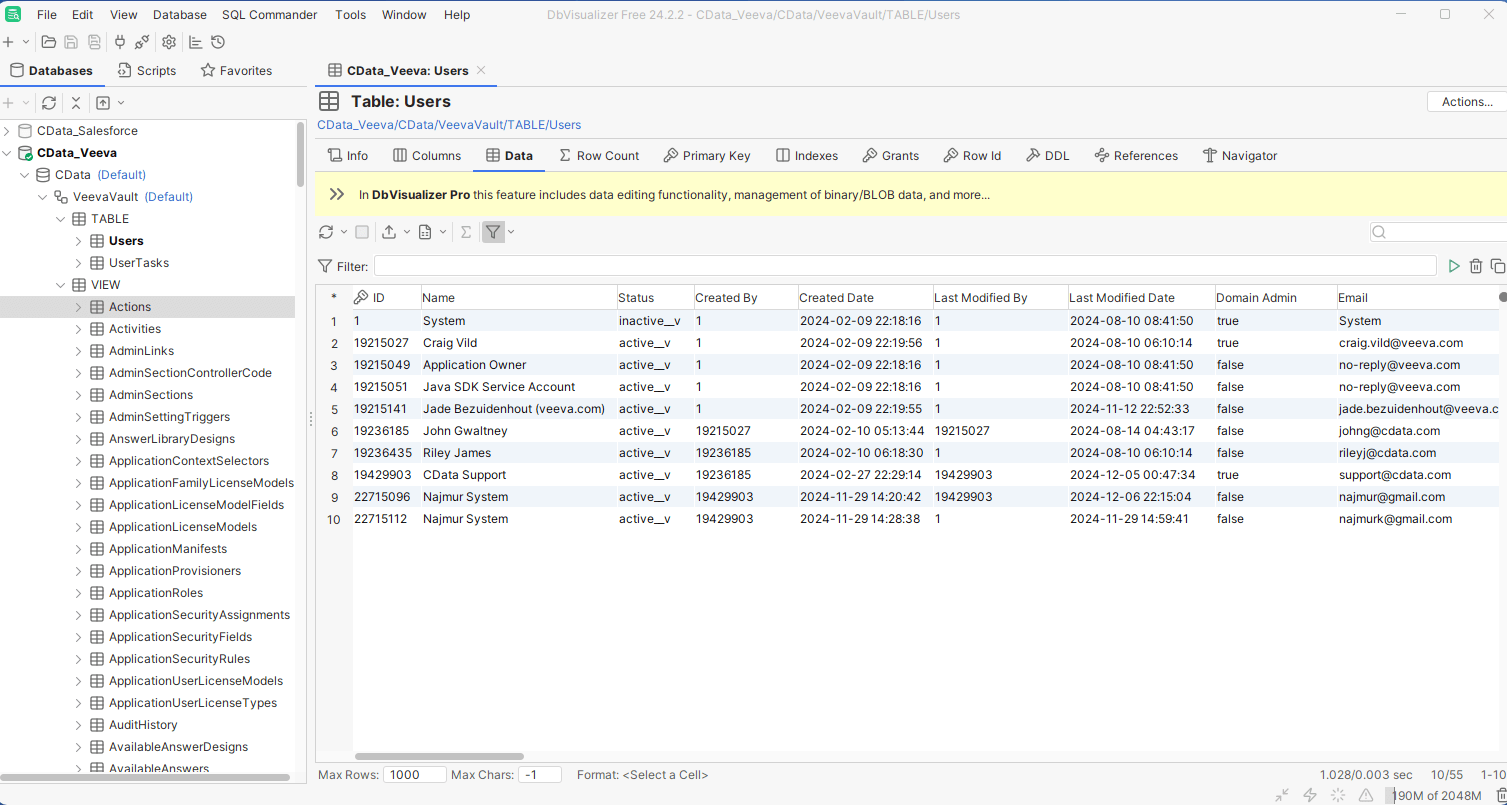
Task: Click the export data upload icon
Action: 389,232
